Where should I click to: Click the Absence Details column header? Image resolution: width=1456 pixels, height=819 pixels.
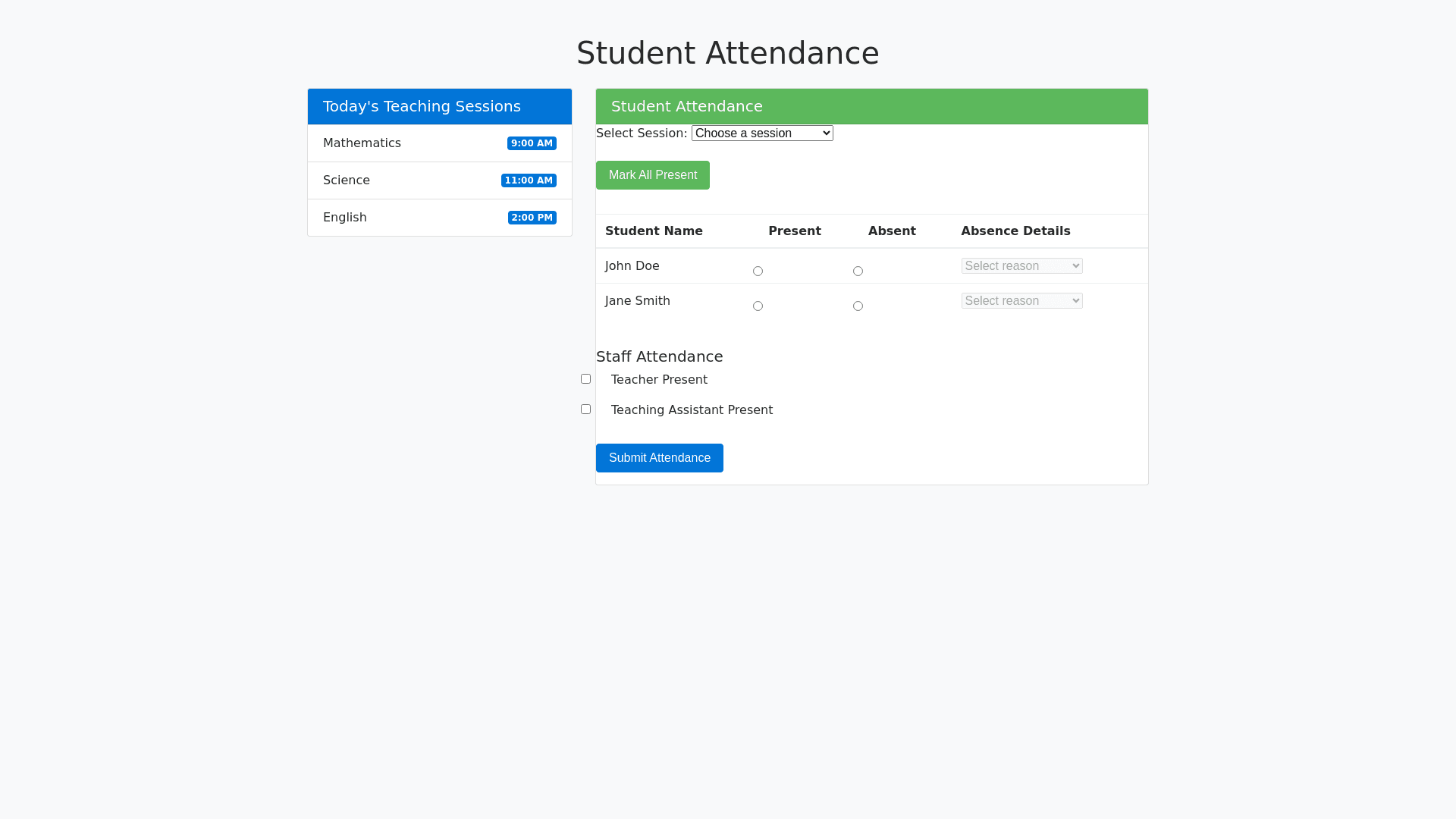1015,231
